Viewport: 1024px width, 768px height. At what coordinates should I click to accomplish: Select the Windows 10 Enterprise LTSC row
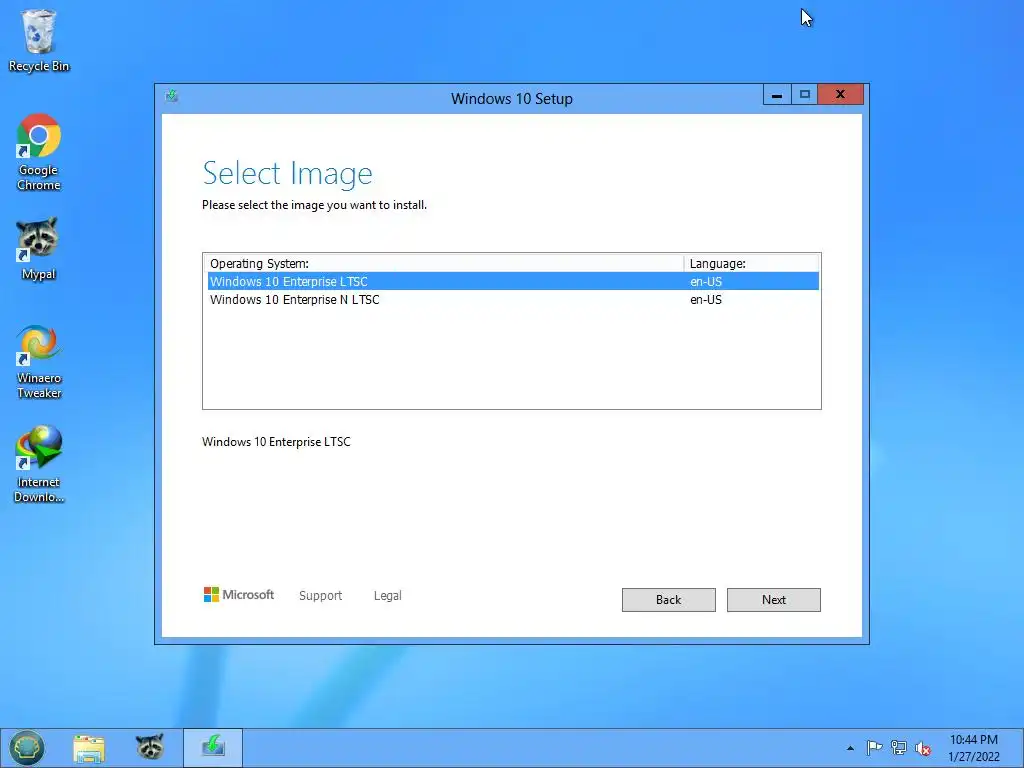coord(513,281)
